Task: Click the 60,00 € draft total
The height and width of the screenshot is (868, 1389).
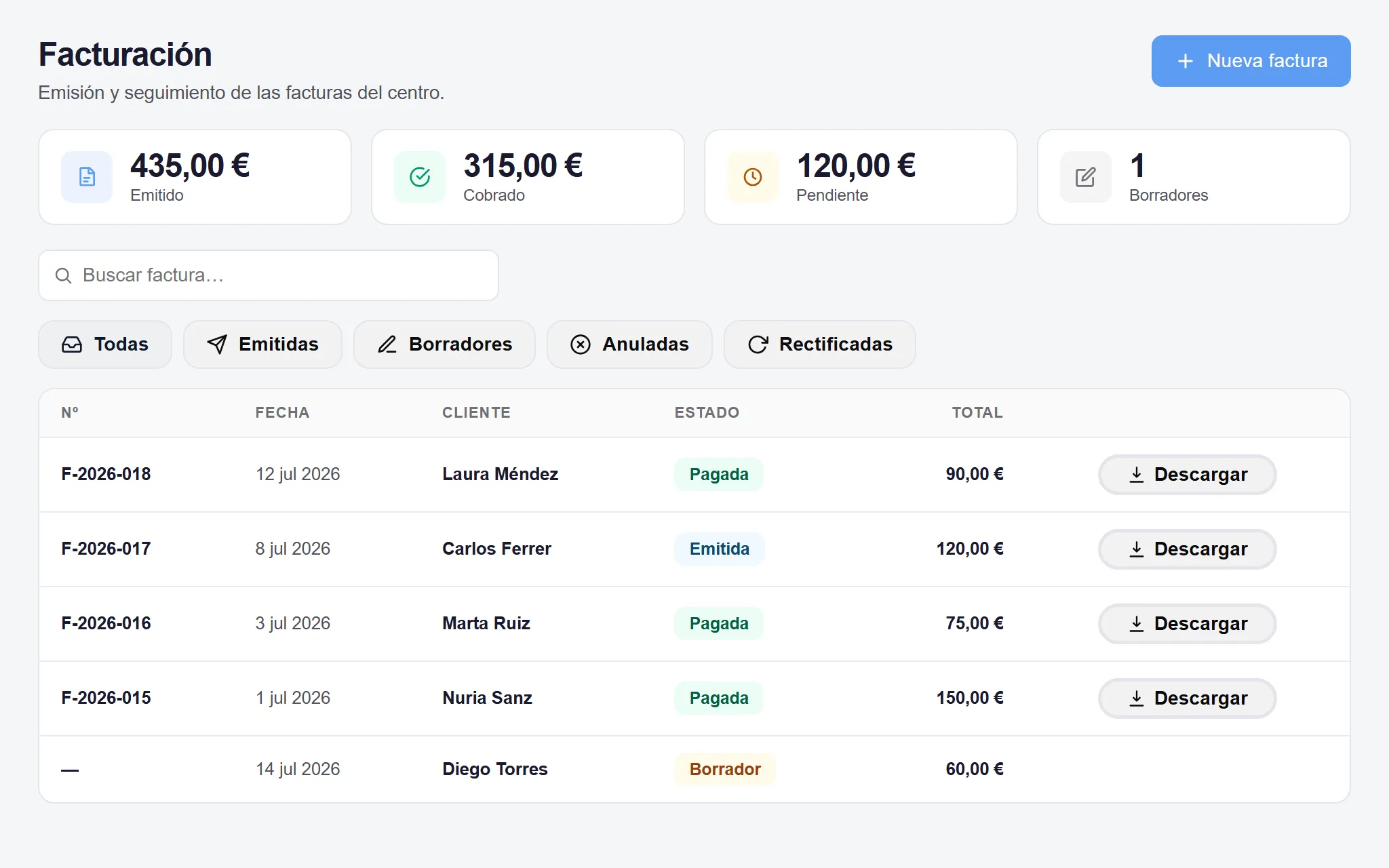Action: tap(975, 769)
